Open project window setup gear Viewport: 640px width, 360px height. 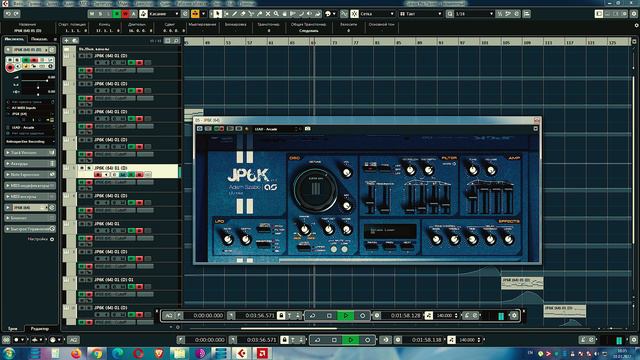(x=634, y=14)
